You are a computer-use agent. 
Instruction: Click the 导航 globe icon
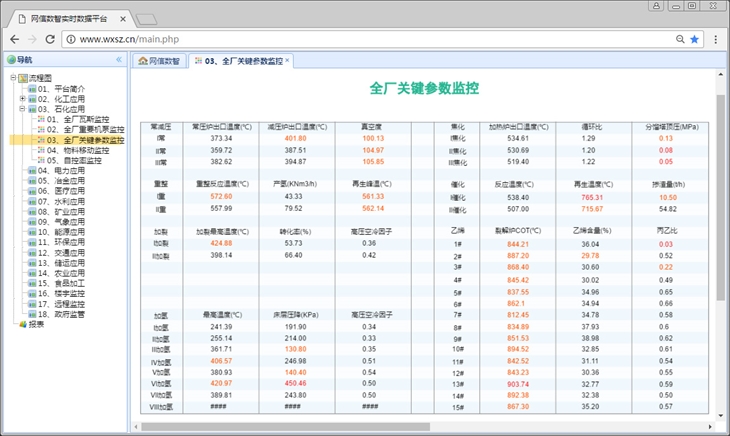coord(11,60)
